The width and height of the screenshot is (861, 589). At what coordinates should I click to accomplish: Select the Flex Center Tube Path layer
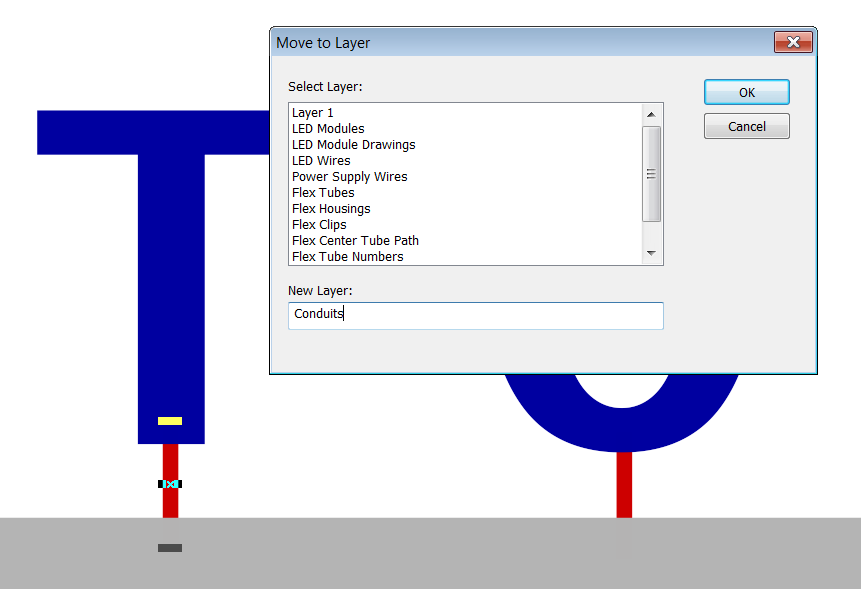coord(355,241)
